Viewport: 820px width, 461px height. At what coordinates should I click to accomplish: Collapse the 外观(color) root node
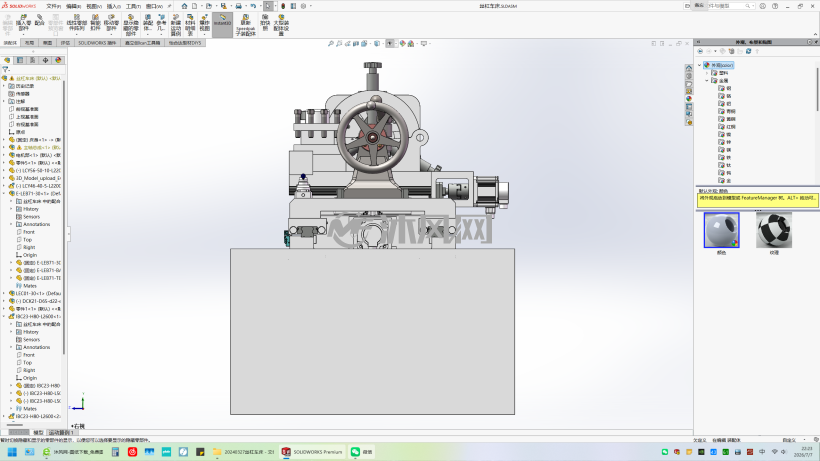pos(700,65)
